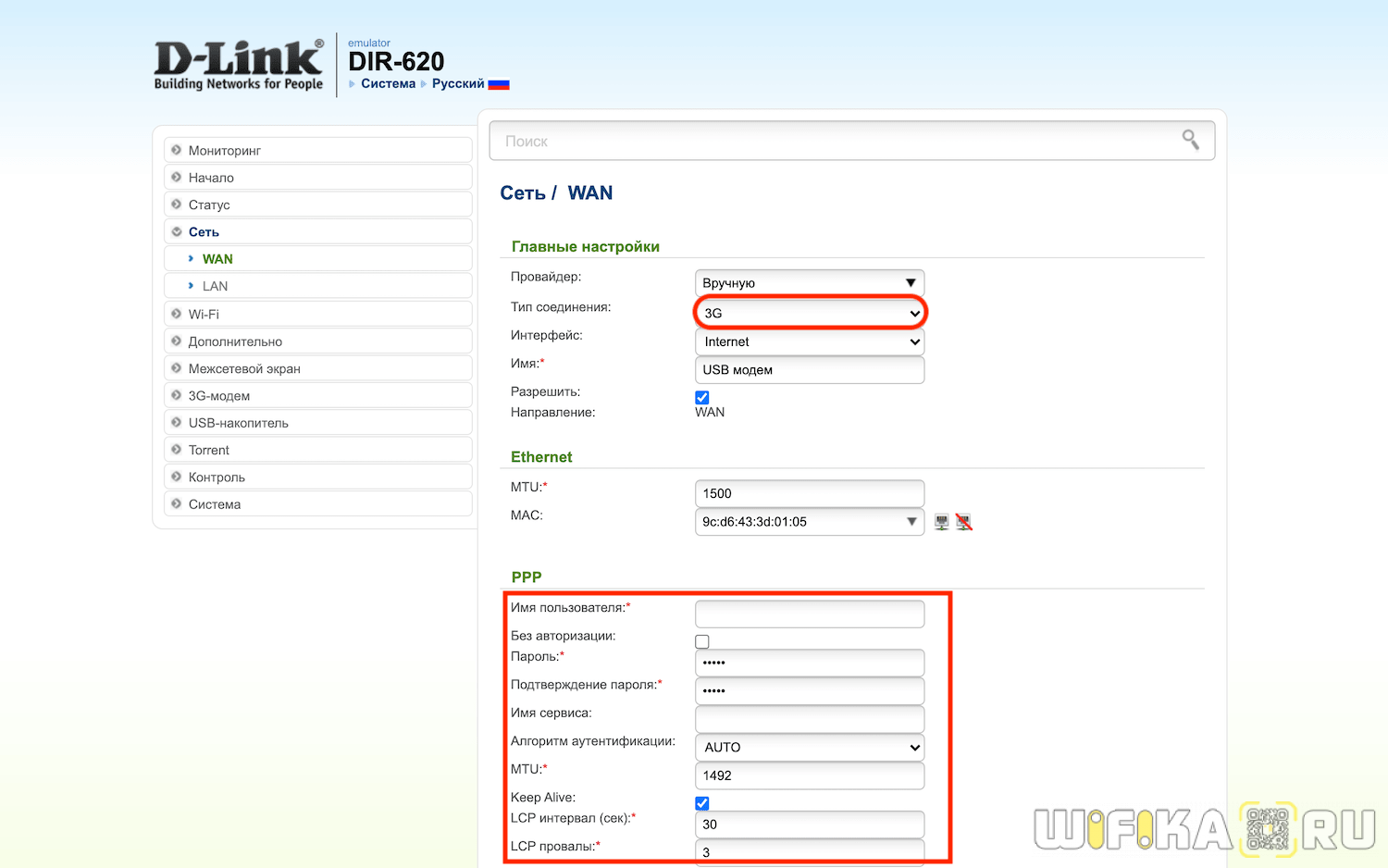Click the DIR-620 model title
Image resolution: width=1388 pixels, height=868 pixels.
[396, 62]
